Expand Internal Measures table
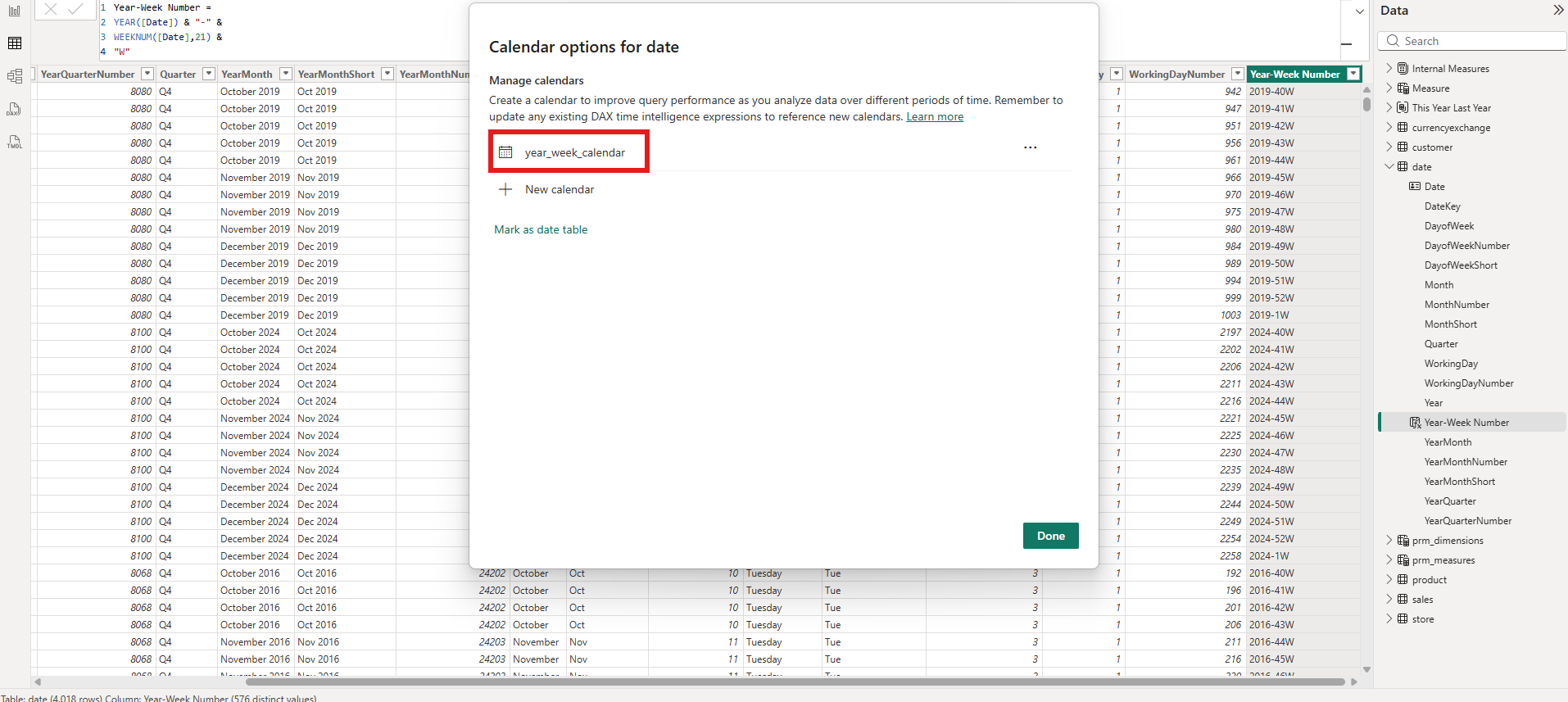The width and height of the screenshot is (1568, 702). (x=1389, y=68)
